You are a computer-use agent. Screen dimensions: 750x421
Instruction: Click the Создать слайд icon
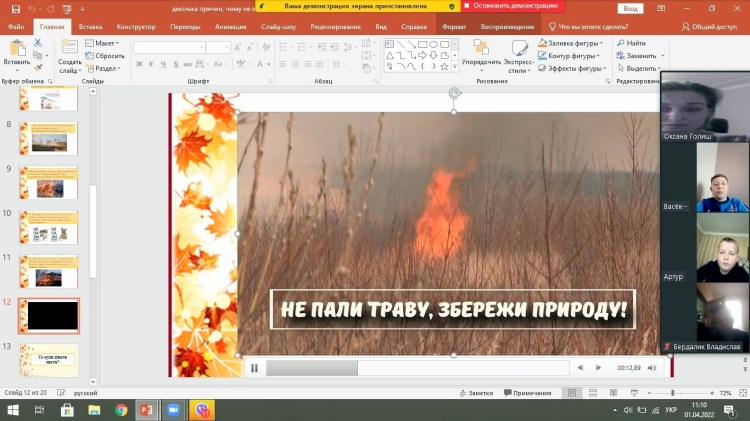tap(69, 47)
